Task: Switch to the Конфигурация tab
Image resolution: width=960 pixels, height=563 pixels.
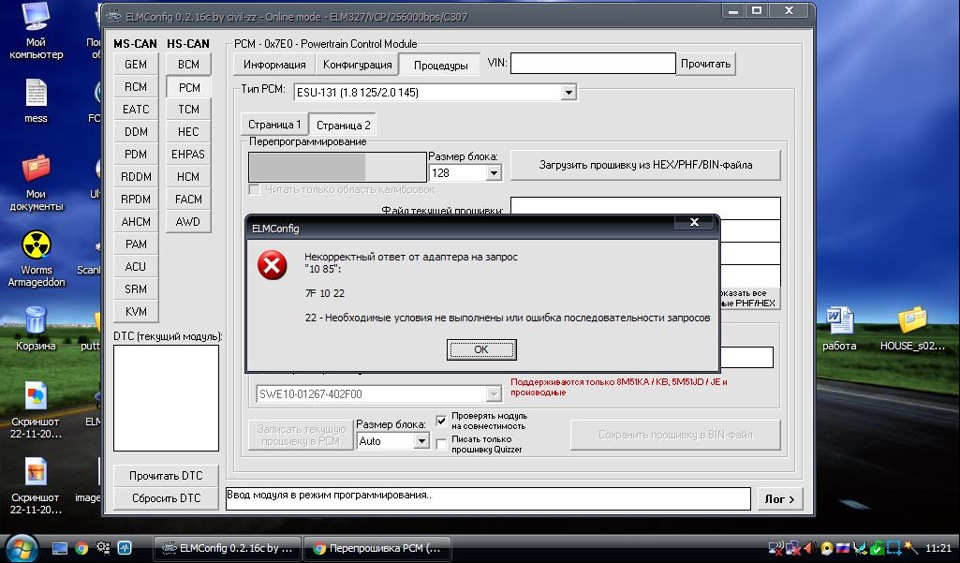Action: click(357, 64)
